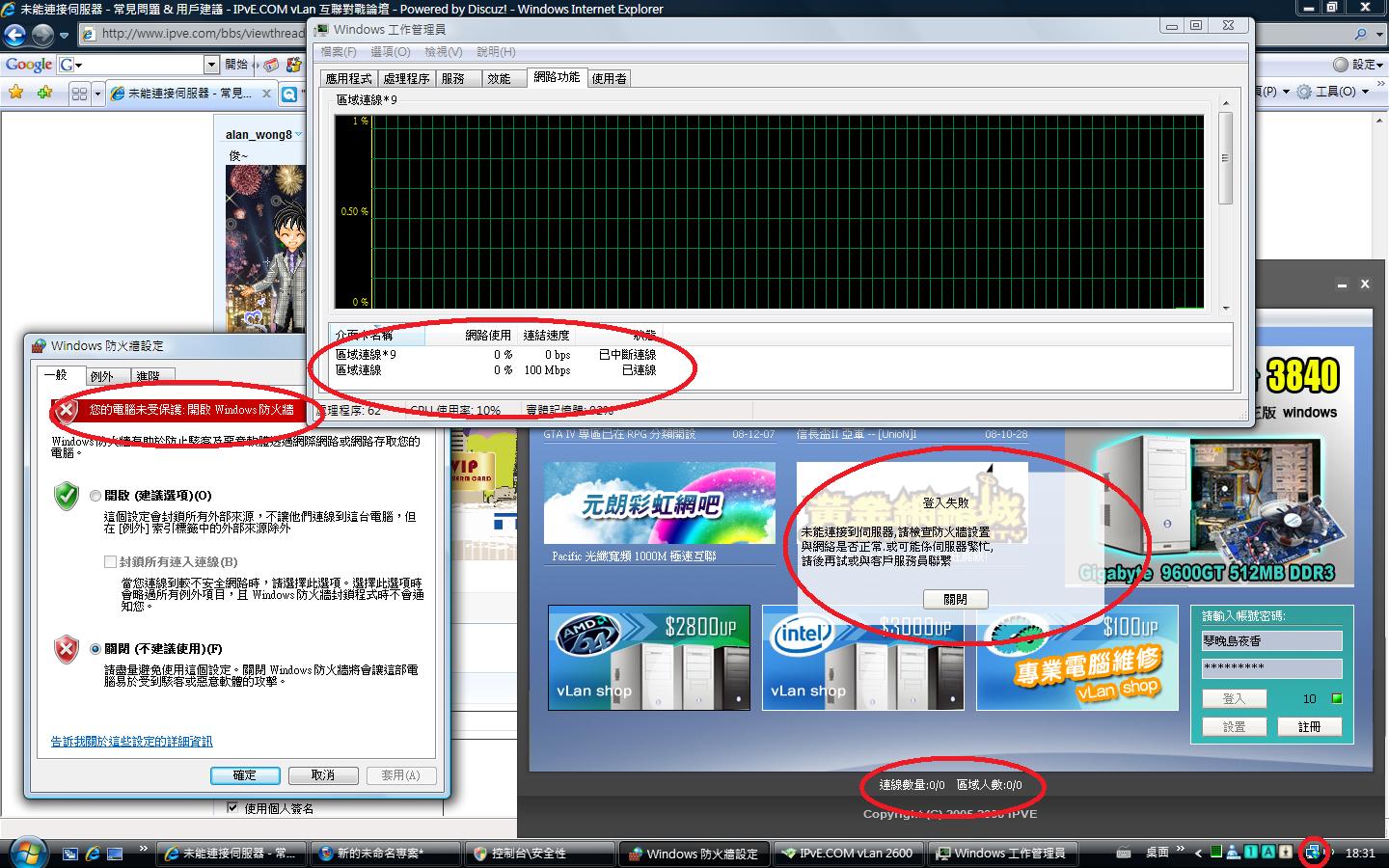
Task: Click the gray circle by 設定 in Google toolbar
Action: [1341, 65]
